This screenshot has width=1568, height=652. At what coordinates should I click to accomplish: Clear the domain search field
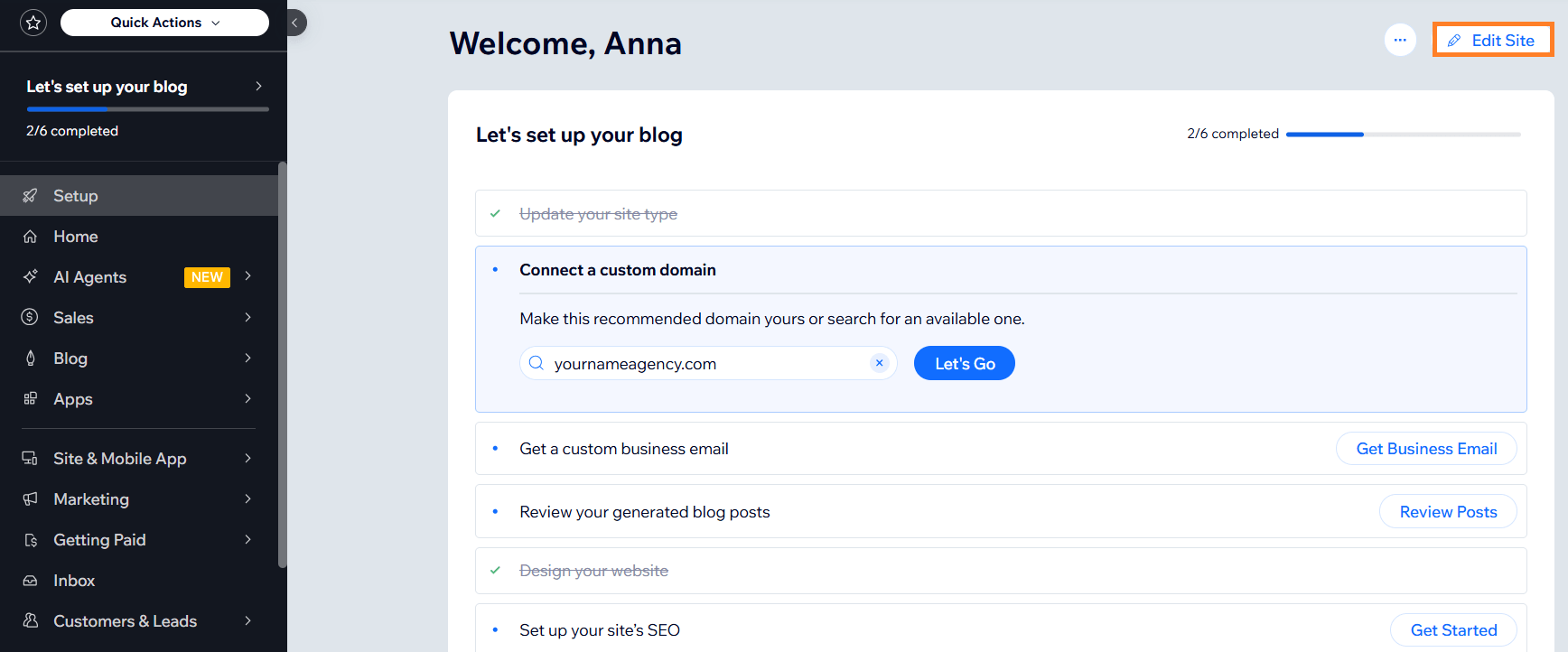[879, 363]
